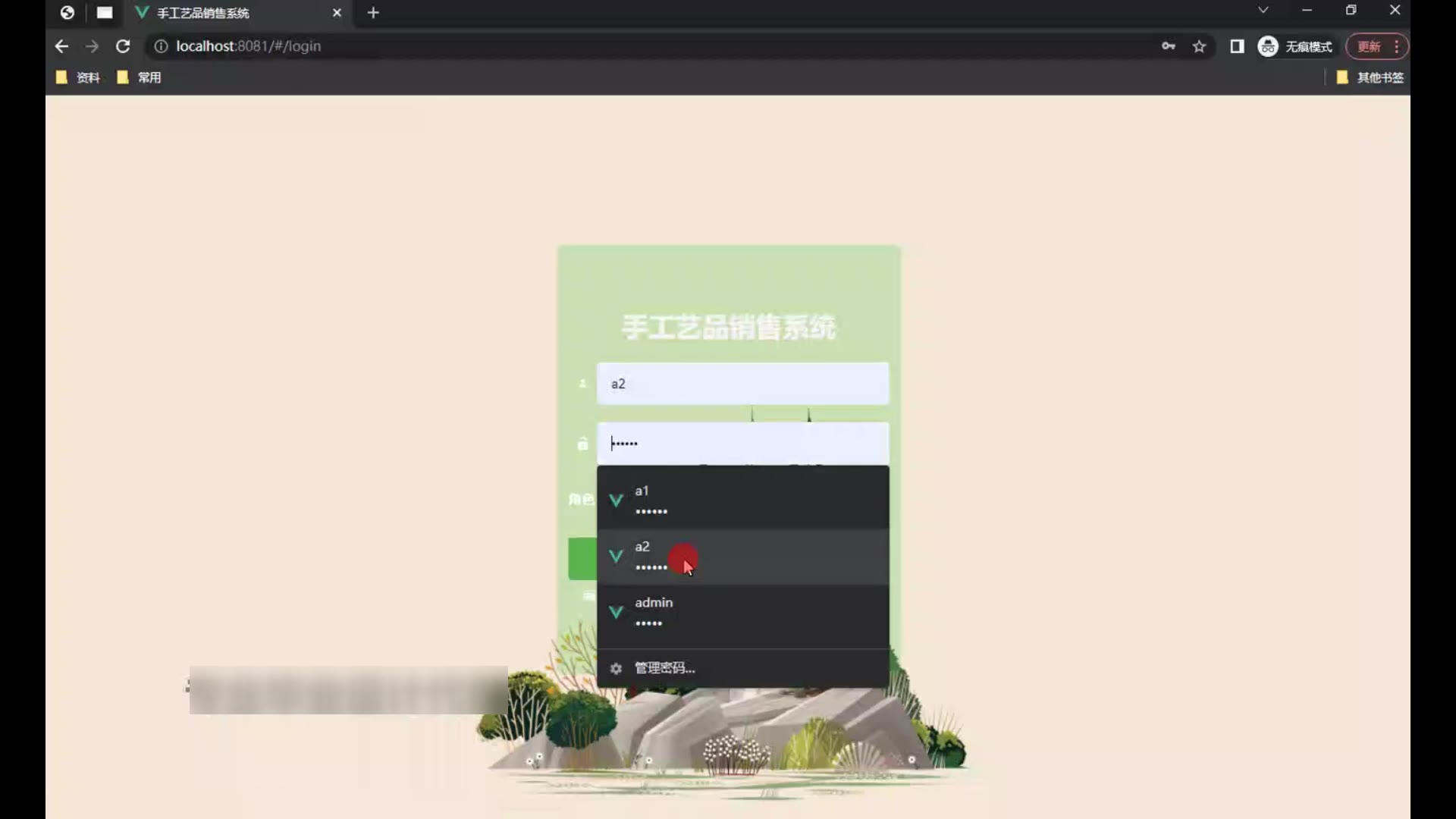Reload the login page
This screenshot has width=1456, height=819.
click(123, 46)
